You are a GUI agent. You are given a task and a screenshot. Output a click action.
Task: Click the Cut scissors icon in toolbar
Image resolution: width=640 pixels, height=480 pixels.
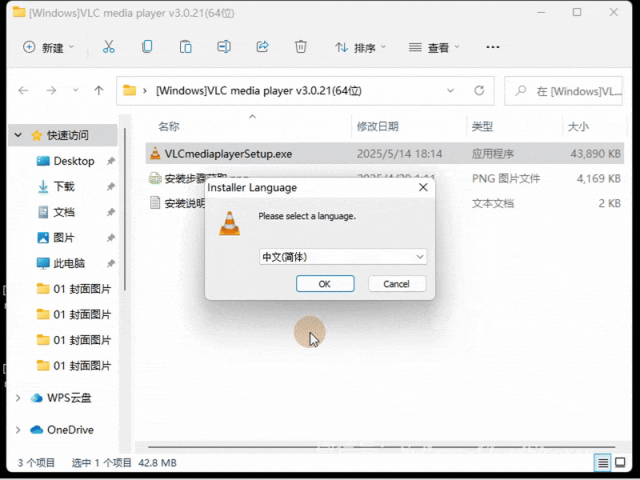[x=109, y=47]
